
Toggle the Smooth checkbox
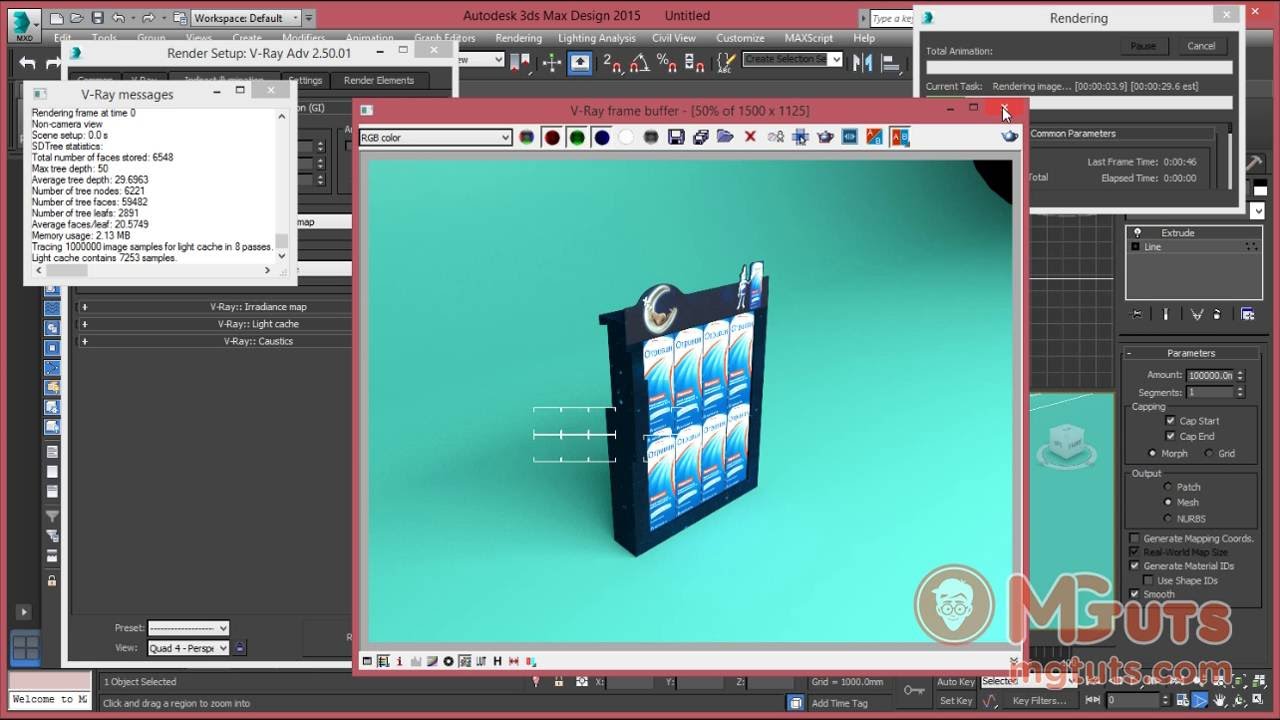(x=1134, y=594)
